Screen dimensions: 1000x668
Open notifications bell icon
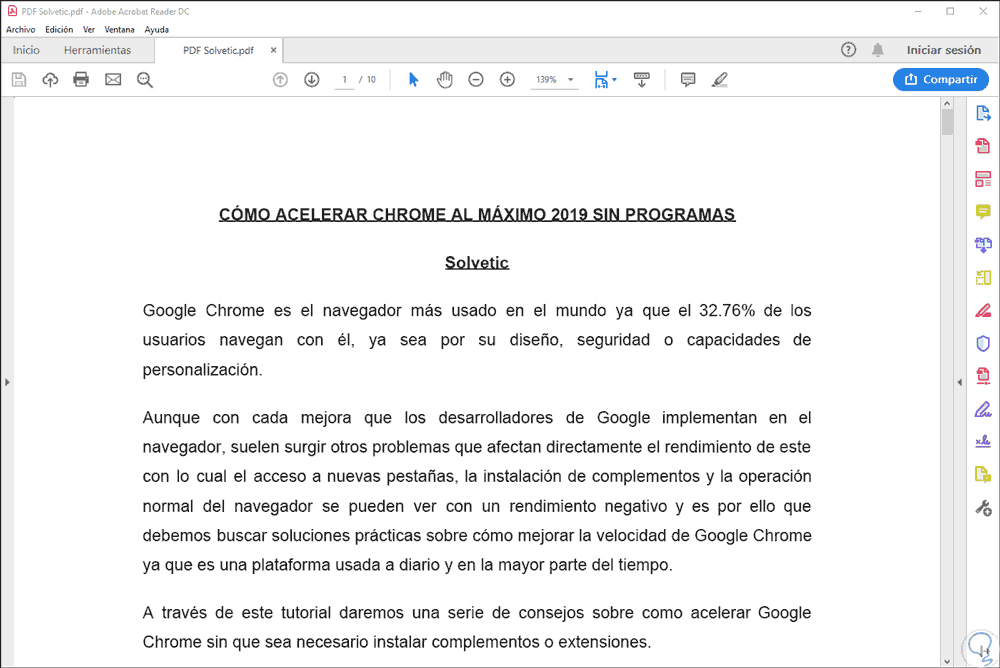coord(878,50)
